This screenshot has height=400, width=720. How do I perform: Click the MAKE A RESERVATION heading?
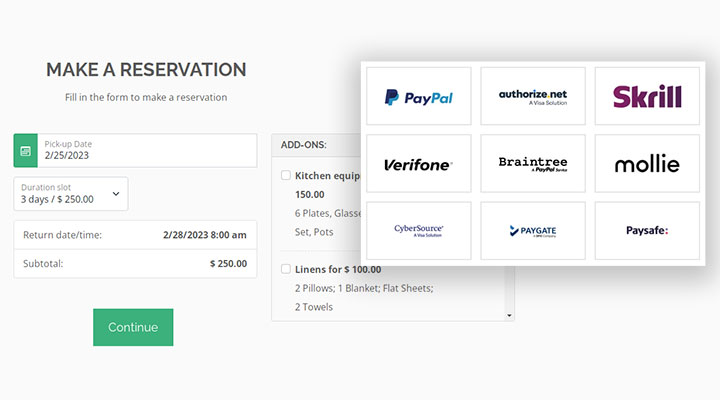[x=146, y=70]
